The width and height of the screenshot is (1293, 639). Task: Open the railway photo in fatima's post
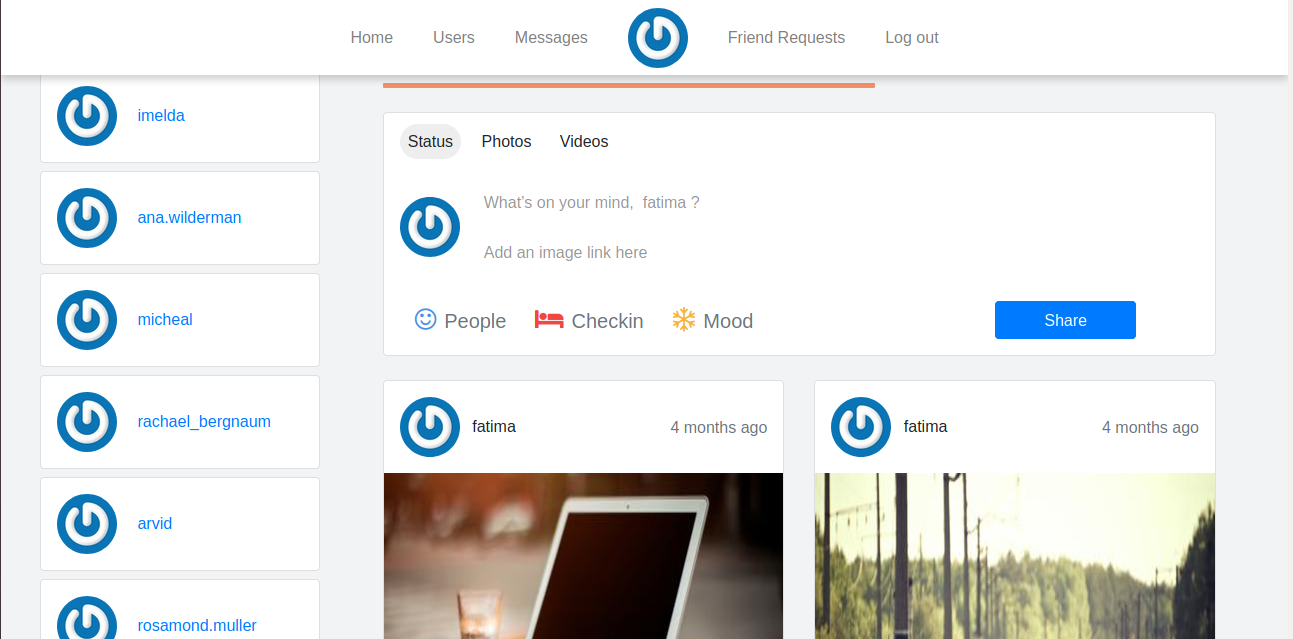tap(1015, 556)
